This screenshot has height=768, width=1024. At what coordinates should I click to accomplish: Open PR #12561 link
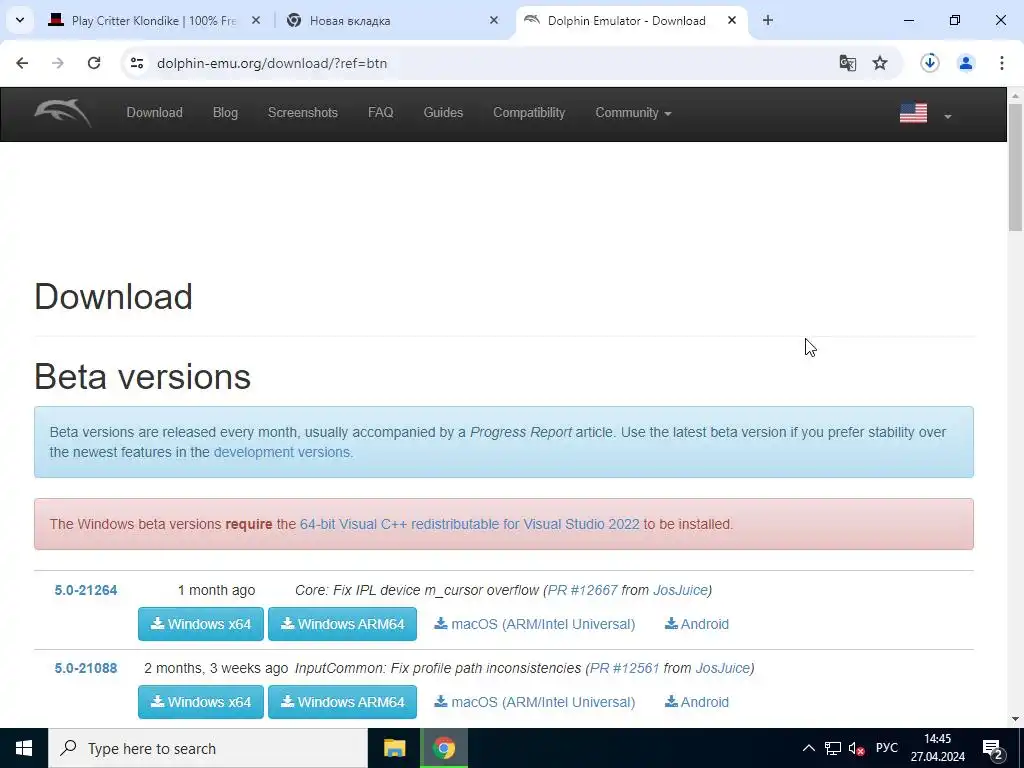[x=624, y=668]
